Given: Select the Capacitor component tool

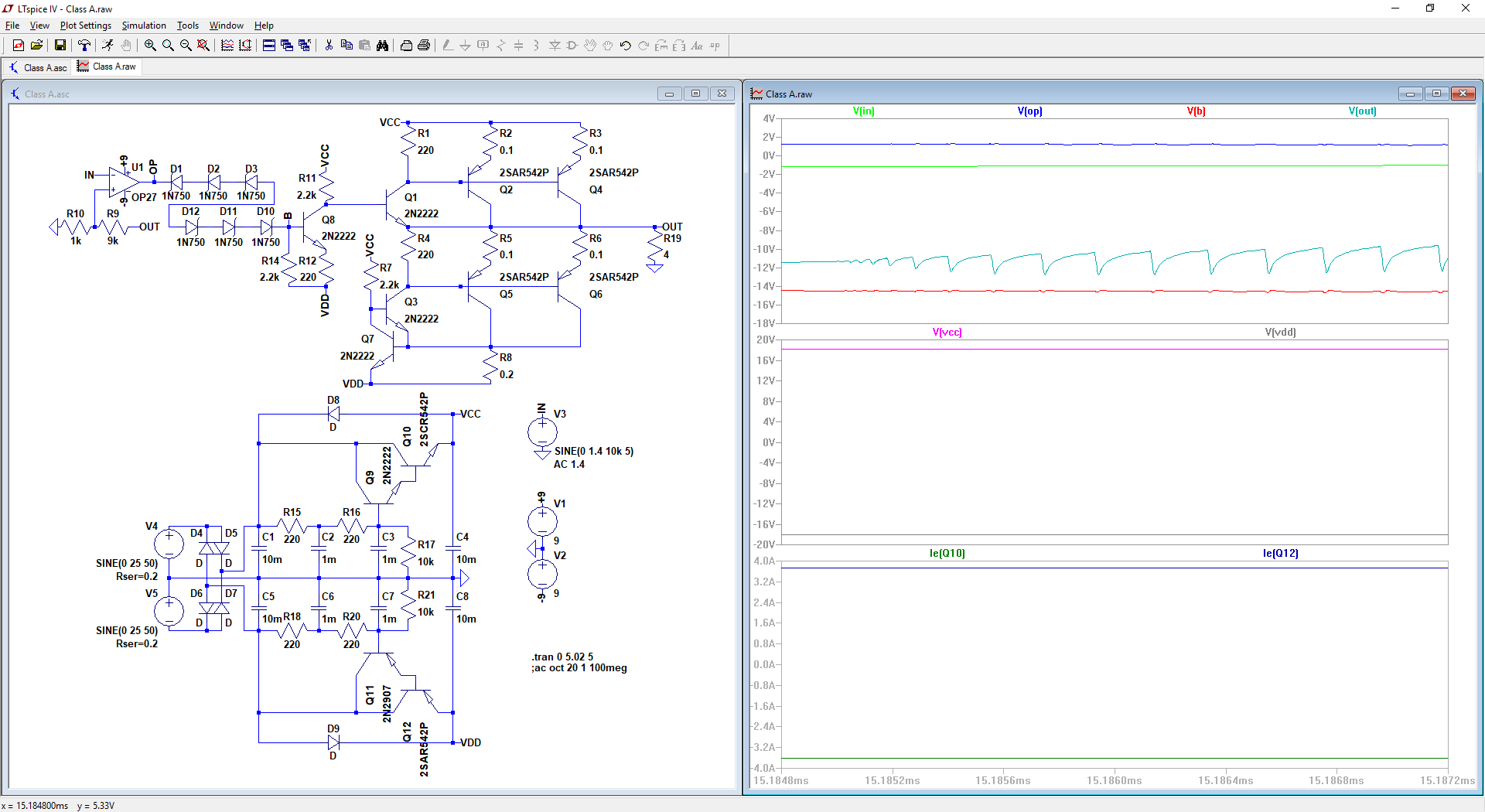Looking at the screenshot, I should [x=518, y=46].
